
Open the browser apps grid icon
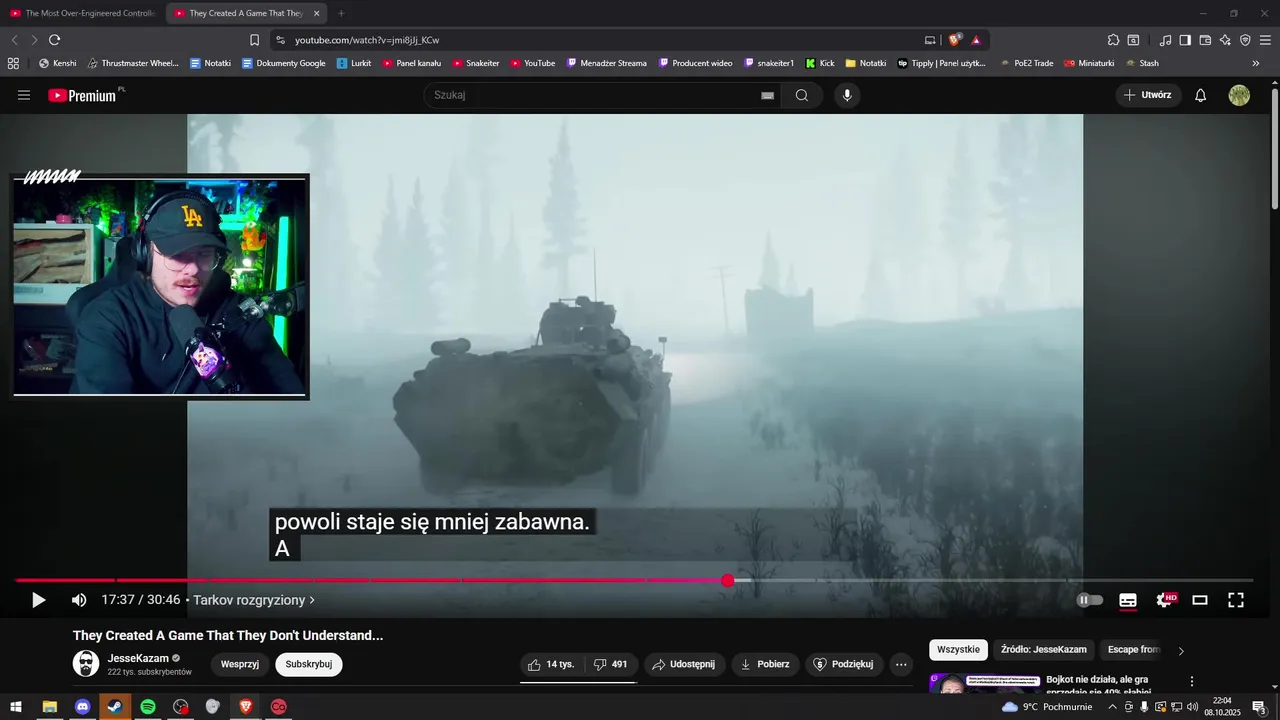point(13,63)
